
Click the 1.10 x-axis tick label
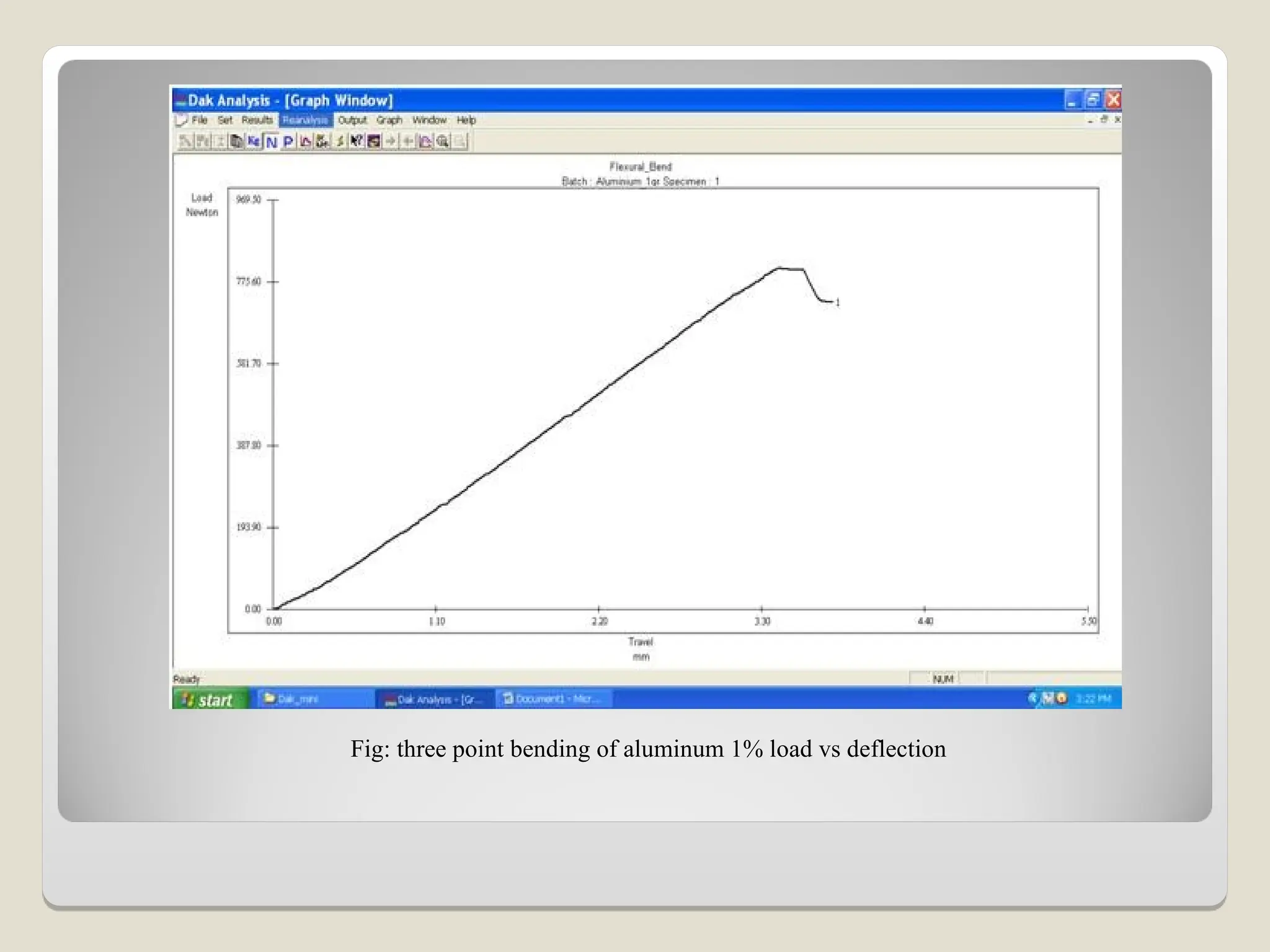[x=437, y=621]
